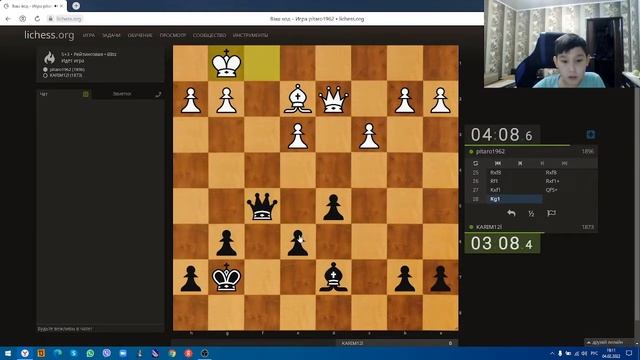
Task: Open Yandex Browser from the taskbar
Action: [x=24, y=353]
